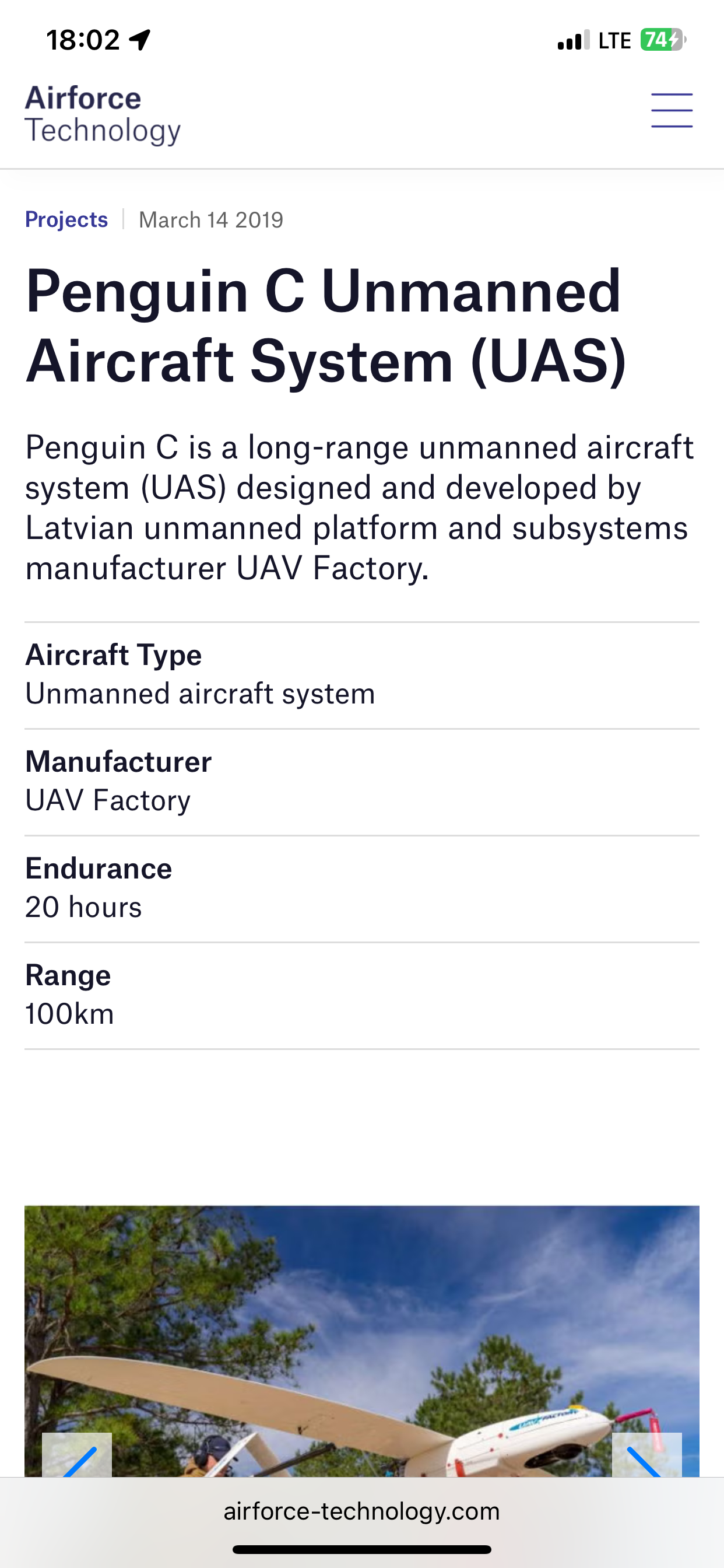The width and height of the screenshot is (724, 1568).
Task: Open the hamburger navigation menu
Action: click(x=672, y=110)
